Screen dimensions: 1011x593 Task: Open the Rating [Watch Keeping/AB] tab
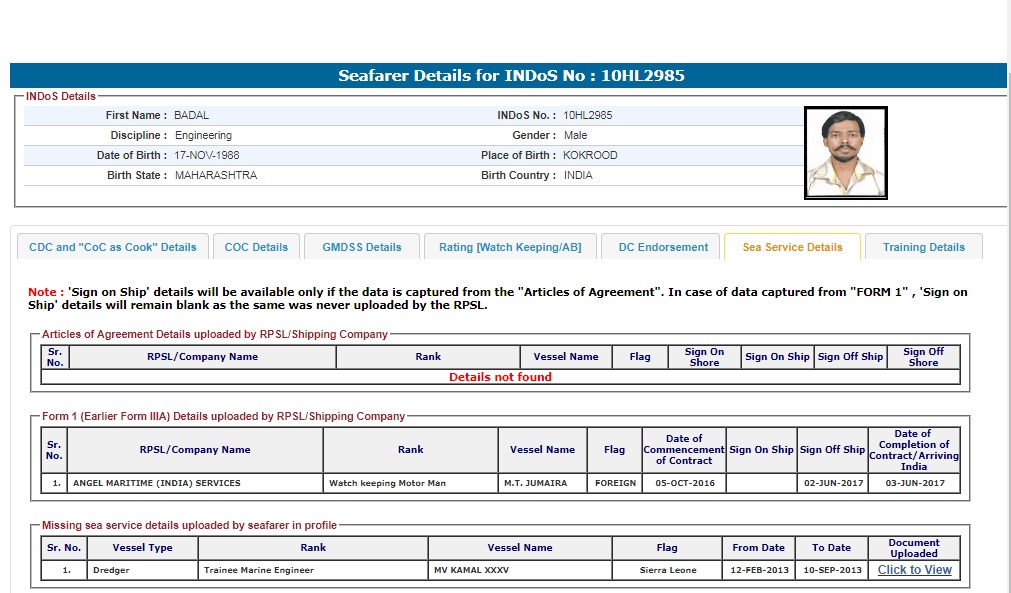510,247
